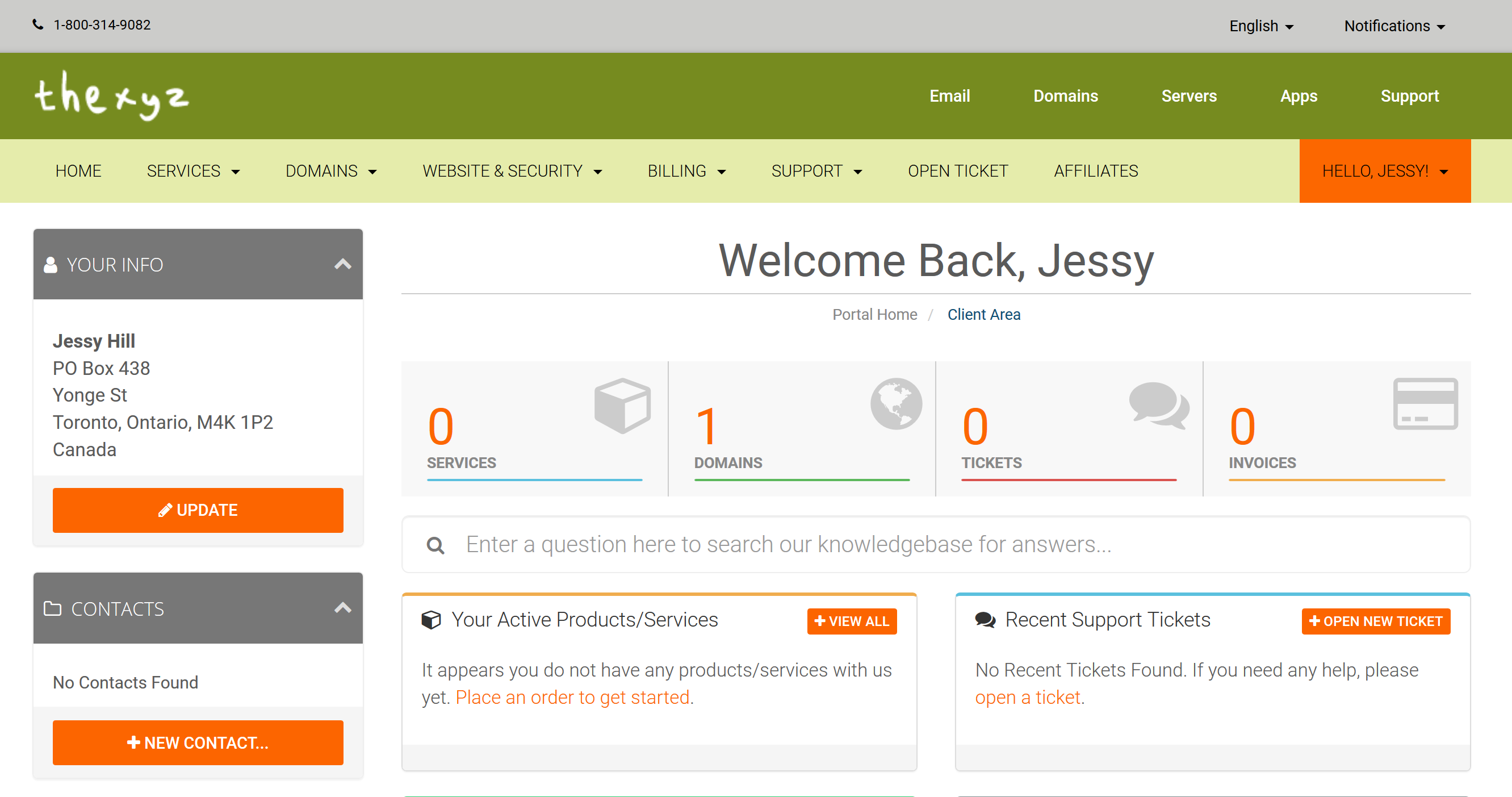Screen dimensions: 1512x797
Task: Open the Notifications dropdown
Action: [x=1394, y=26]
